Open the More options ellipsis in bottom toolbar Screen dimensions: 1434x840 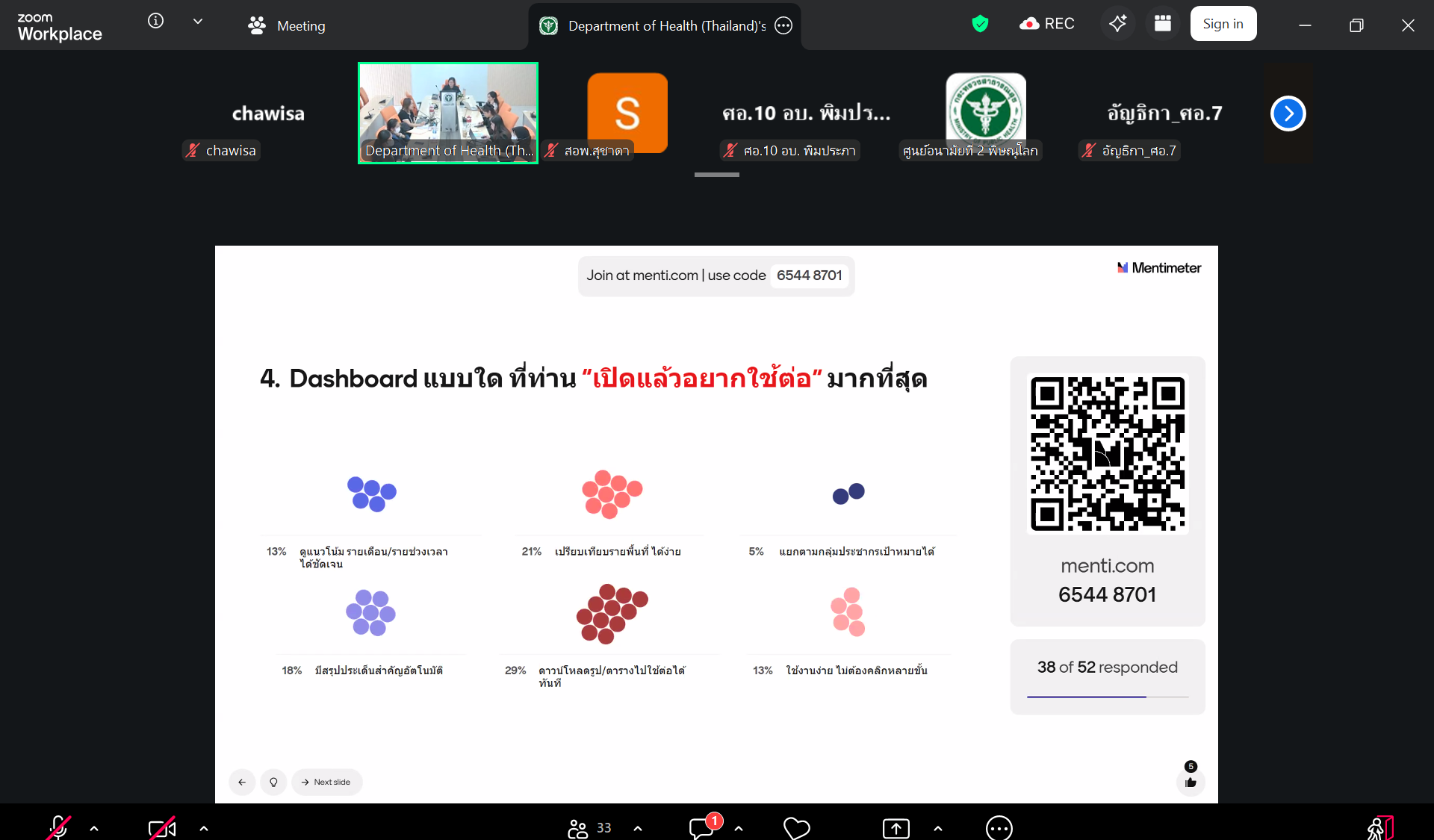click(999, 827)
